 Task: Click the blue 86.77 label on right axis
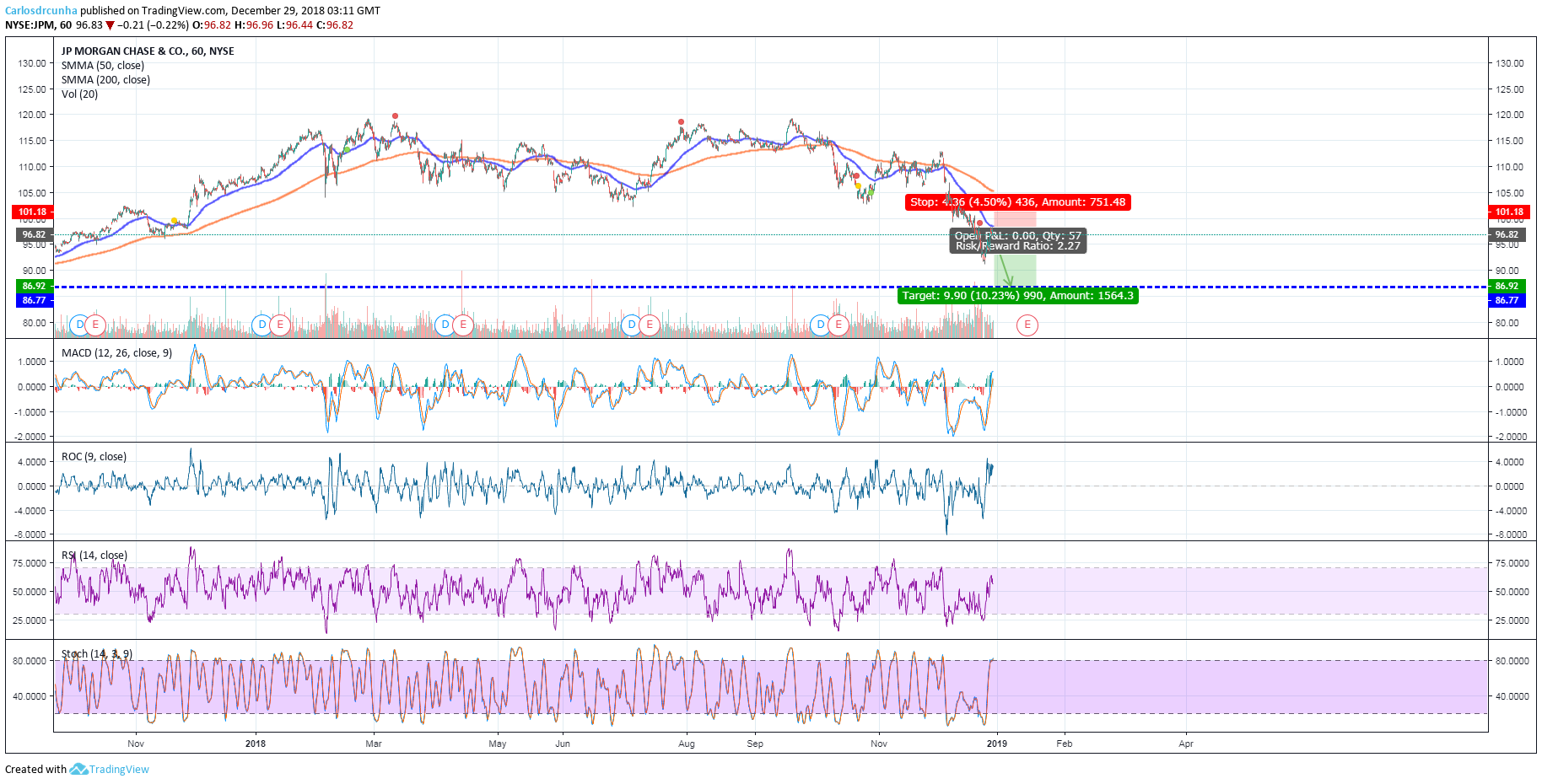1507,300
